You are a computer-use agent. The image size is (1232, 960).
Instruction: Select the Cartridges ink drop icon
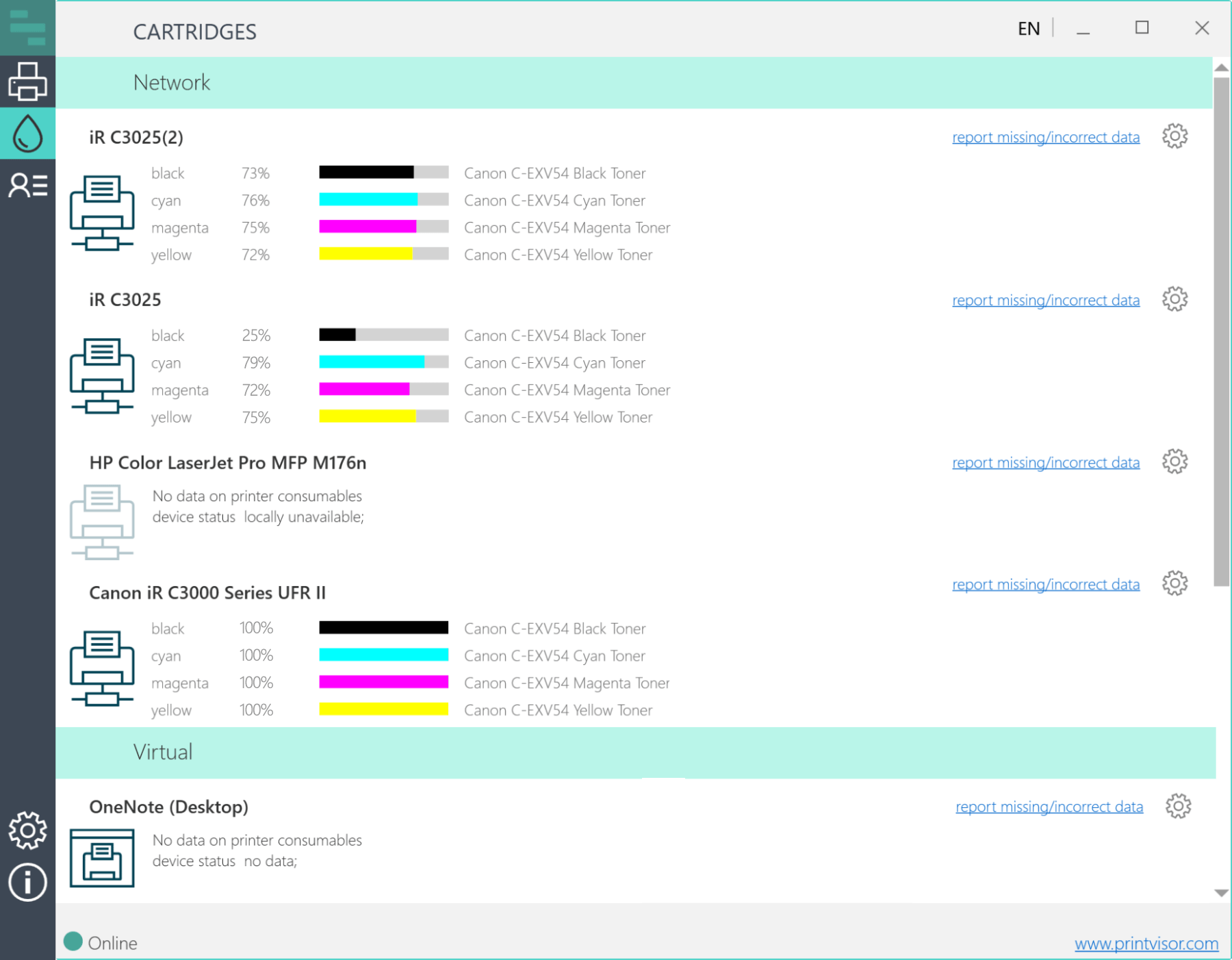27,134
